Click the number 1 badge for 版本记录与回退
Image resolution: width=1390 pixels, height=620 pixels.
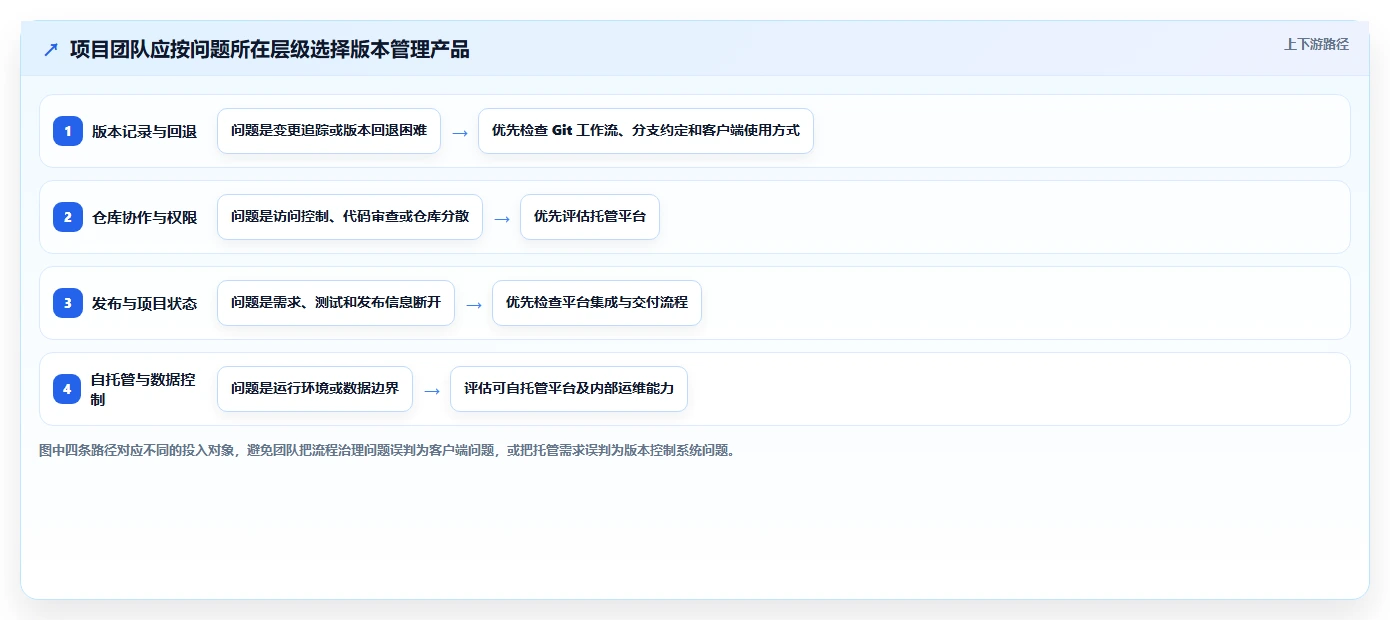click(x=68, y=131)
